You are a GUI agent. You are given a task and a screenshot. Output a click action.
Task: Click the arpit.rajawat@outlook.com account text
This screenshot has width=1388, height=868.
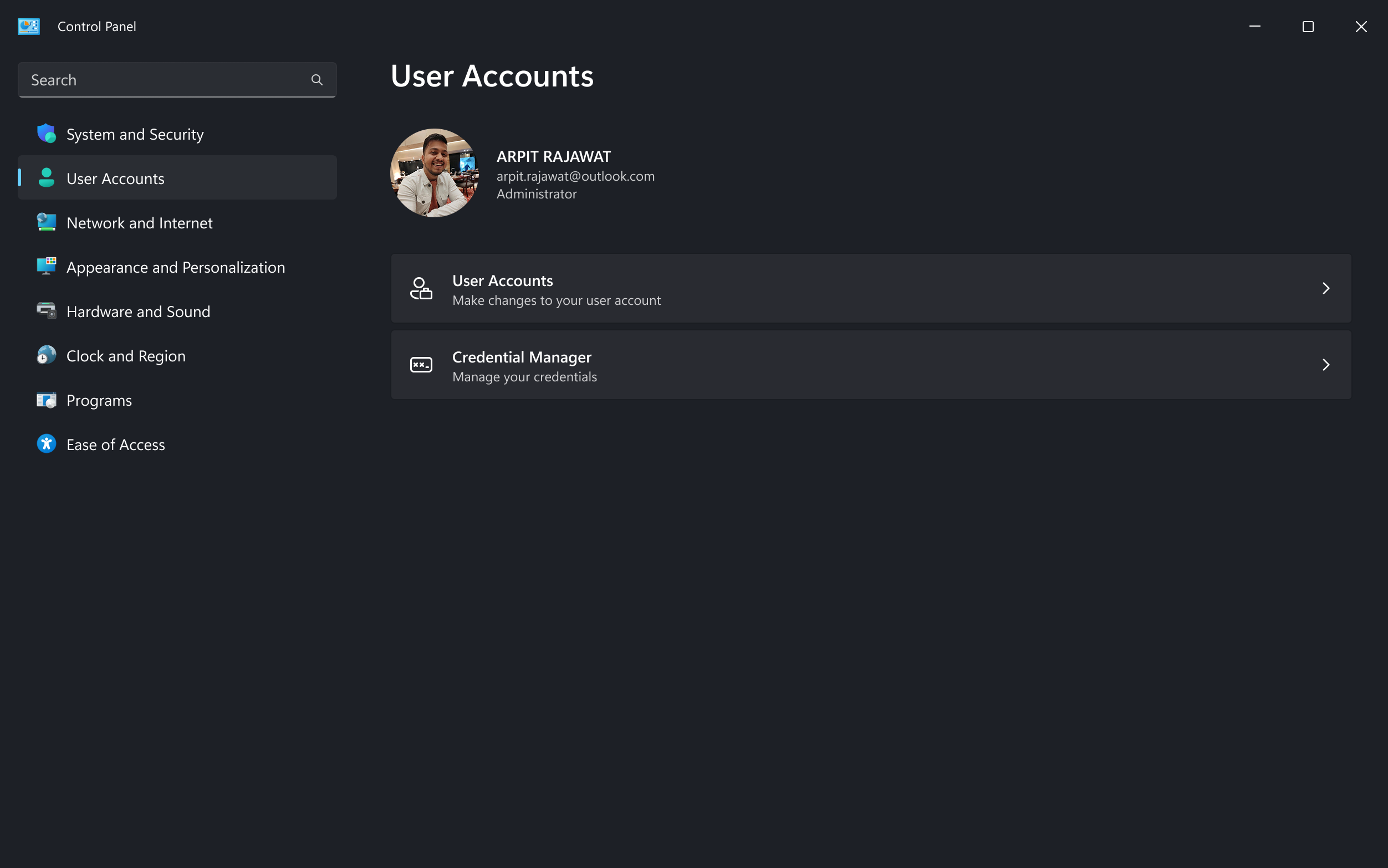click(x=575, y=176)
